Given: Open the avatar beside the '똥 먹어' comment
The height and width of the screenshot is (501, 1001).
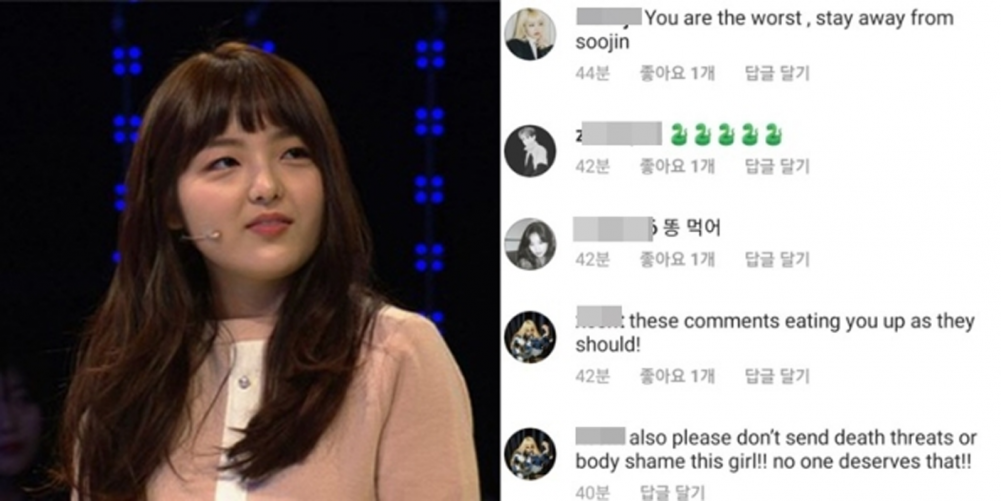Looking at the screenshot, I should click(x=530, y=244).
